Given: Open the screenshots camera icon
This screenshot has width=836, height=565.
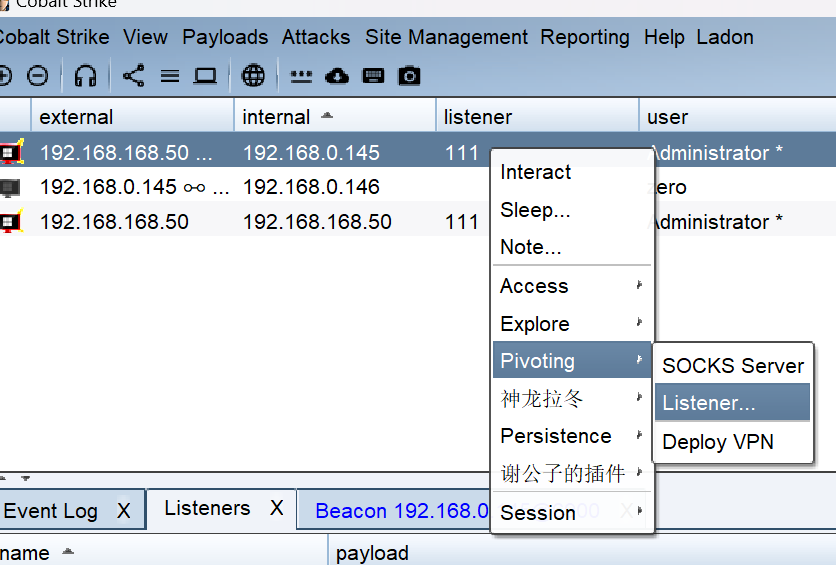Looking at the screenshot, I should [409, 75].
